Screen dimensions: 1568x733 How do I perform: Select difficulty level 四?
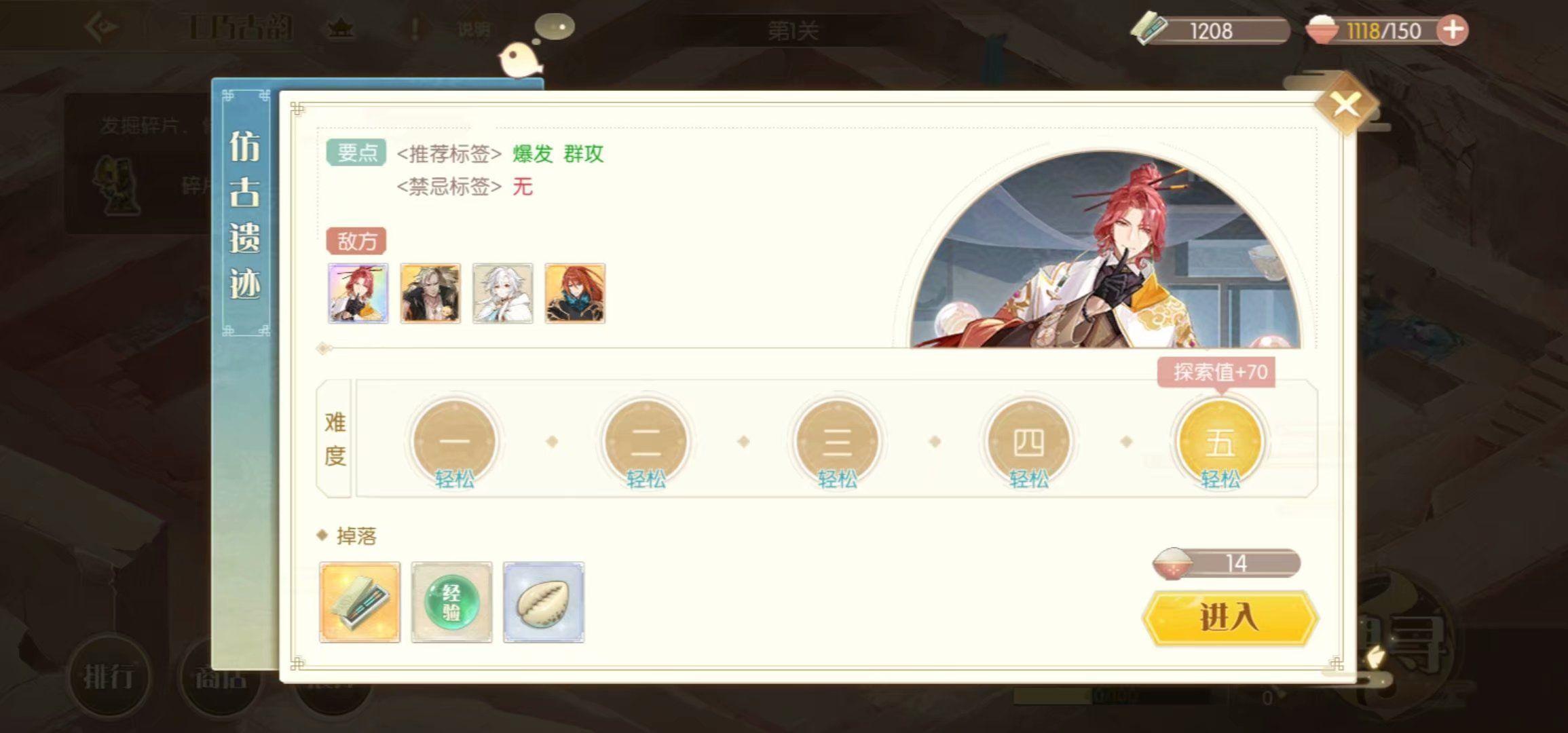[1028, 442]
